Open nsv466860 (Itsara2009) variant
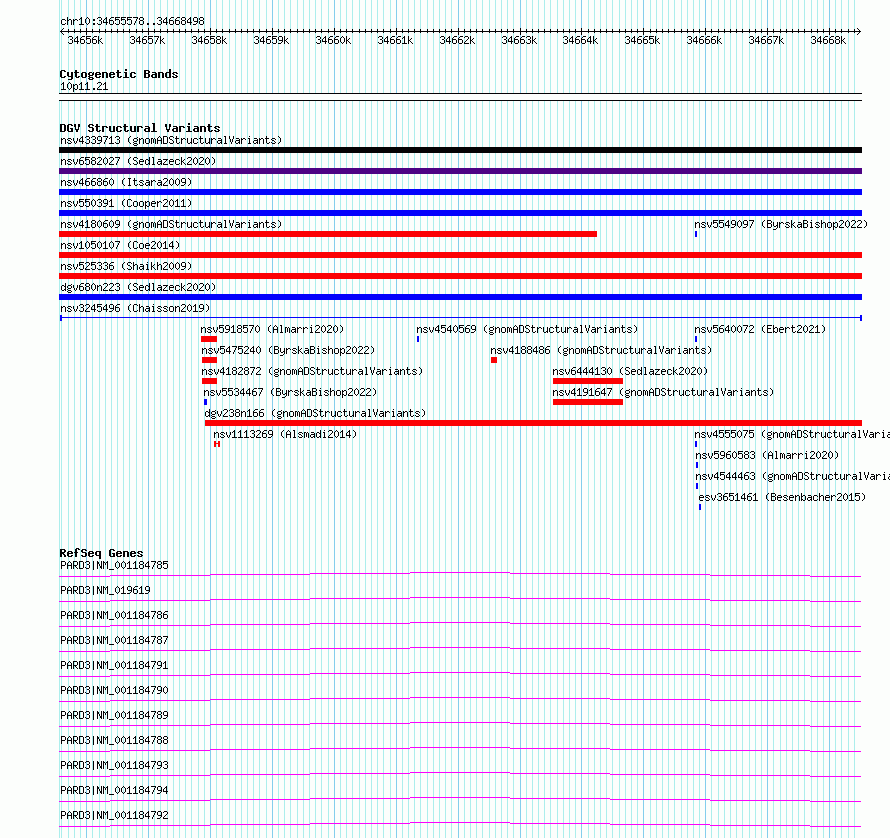 point(126,182)
